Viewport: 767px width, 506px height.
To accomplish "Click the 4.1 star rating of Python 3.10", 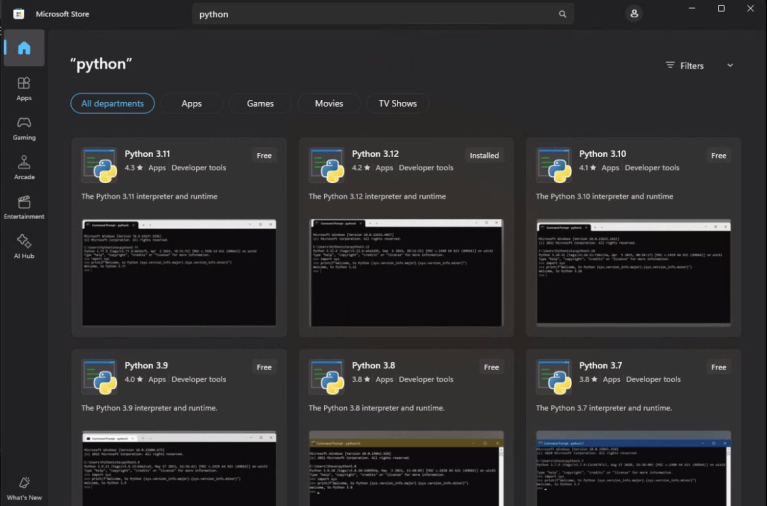I will pos(588,167).
